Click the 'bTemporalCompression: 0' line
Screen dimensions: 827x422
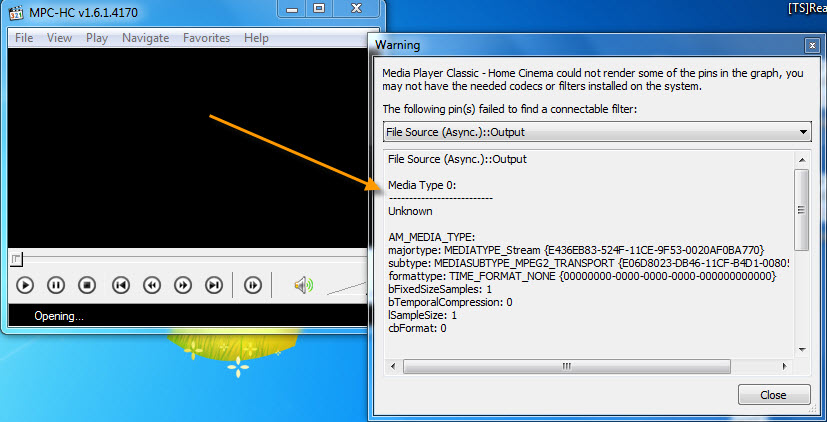point(450,302)
